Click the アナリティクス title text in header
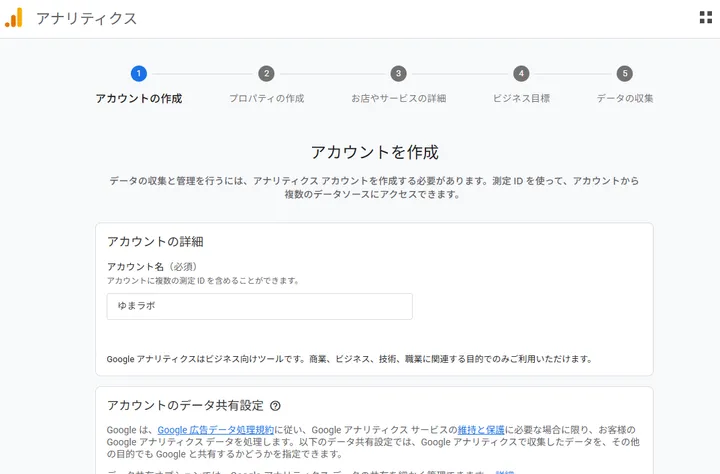 tap(86, 18)
